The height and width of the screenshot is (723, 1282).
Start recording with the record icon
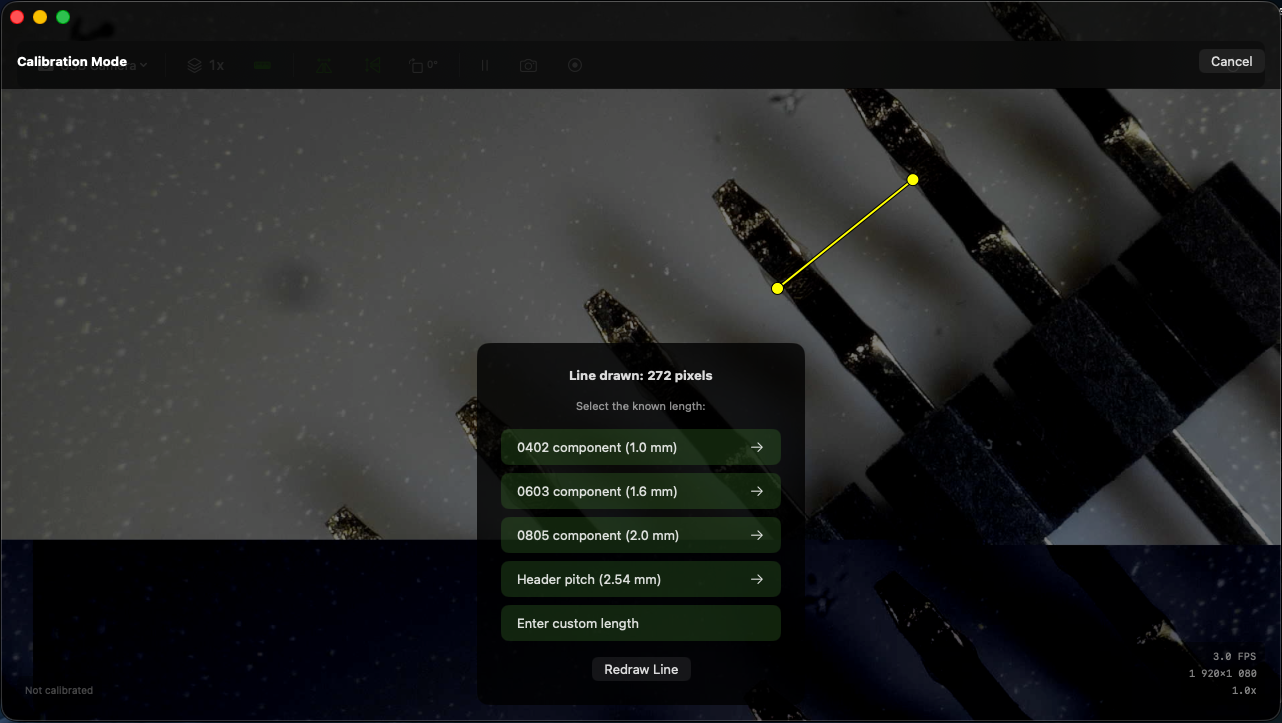(x=575, y=65)
